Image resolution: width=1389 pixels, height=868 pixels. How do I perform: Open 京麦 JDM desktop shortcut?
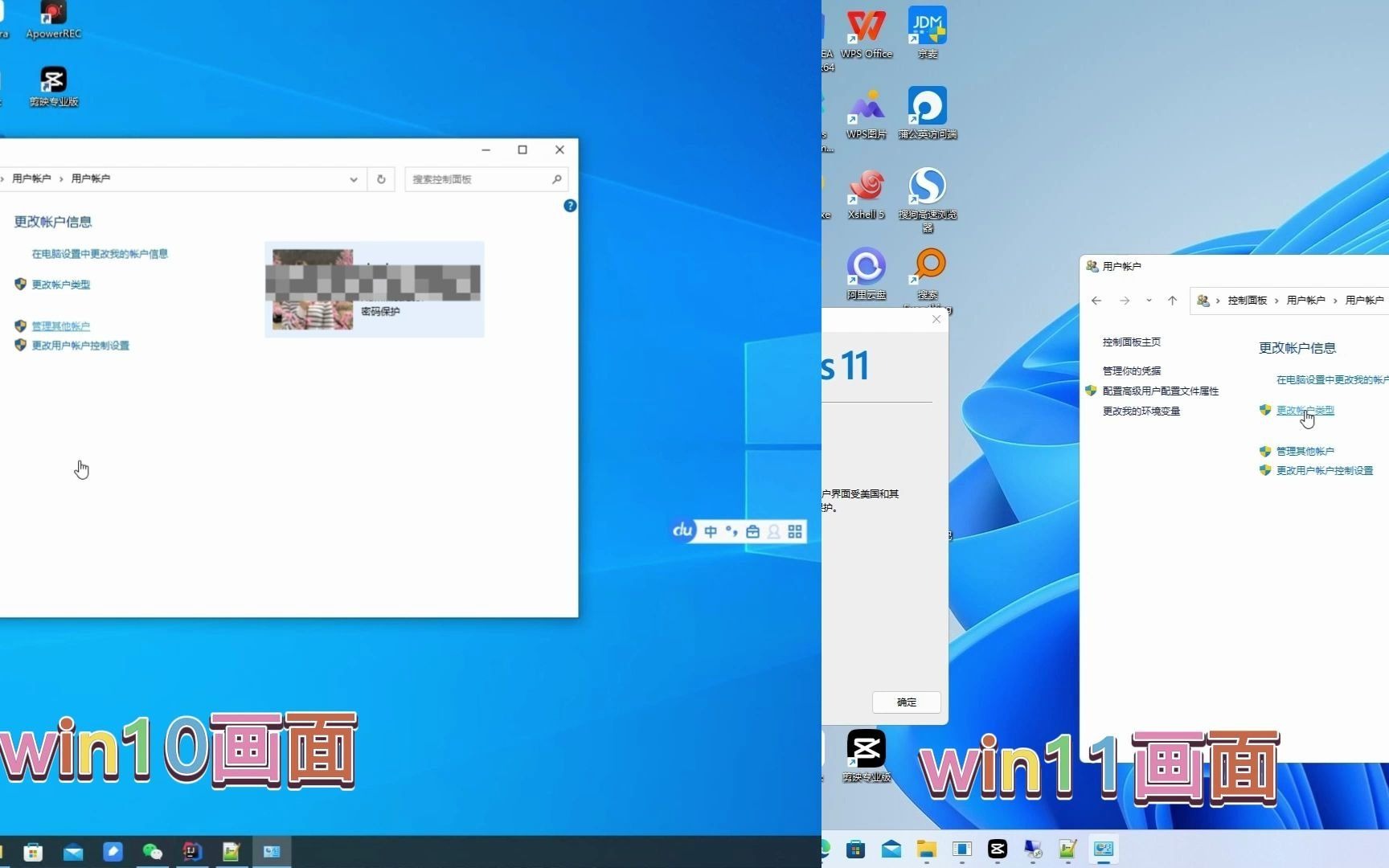[928, 34]
